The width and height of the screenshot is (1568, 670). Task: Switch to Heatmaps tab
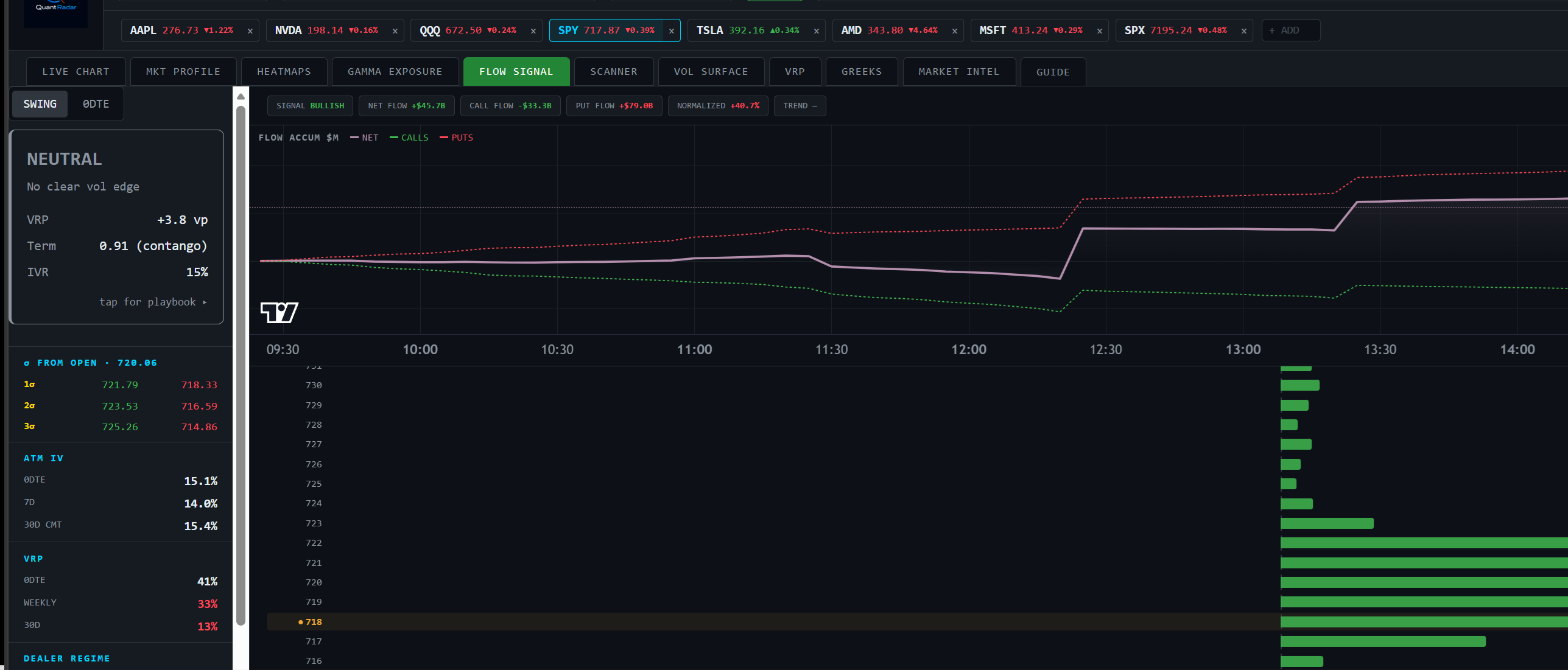click(284, 72)
